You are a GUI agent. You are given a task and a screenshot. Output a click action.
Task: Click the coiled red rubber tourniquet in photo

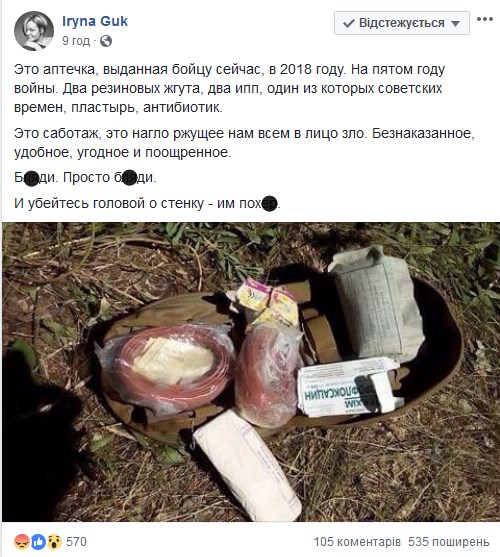tap(167, 367)
